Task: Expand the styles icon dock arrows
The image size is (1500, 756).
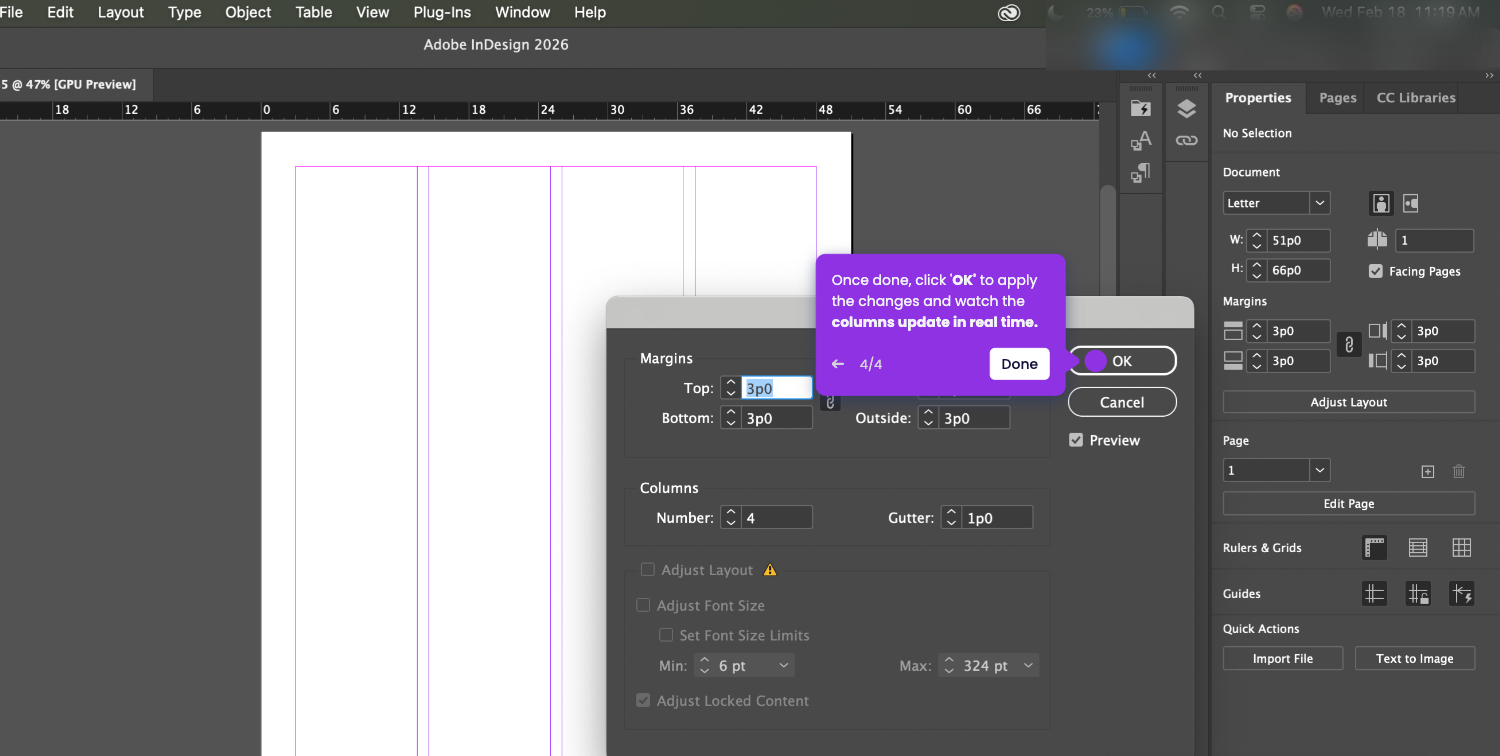Action: (x=1152, y=75)
